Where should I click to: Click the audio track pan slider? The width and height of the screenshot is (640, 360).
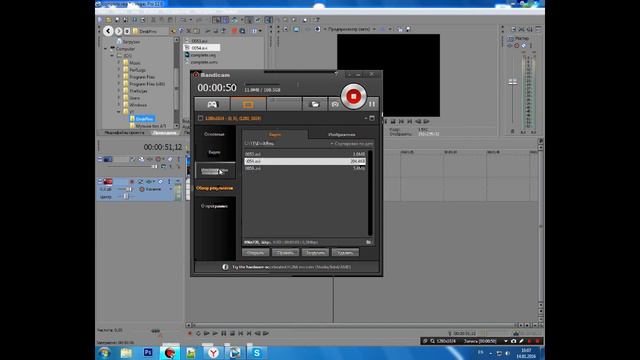coord(125,196)
